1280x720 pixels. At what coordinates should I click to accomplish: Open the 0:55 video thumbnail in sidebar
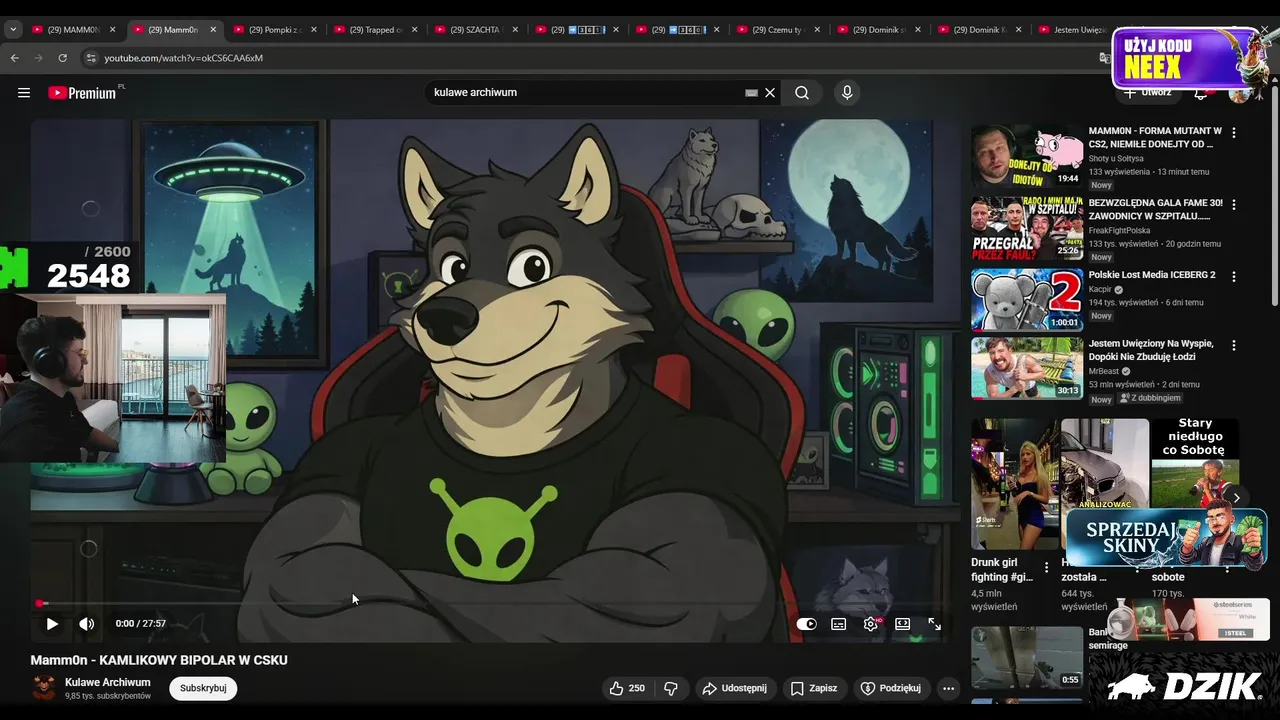coord(1027,657)
